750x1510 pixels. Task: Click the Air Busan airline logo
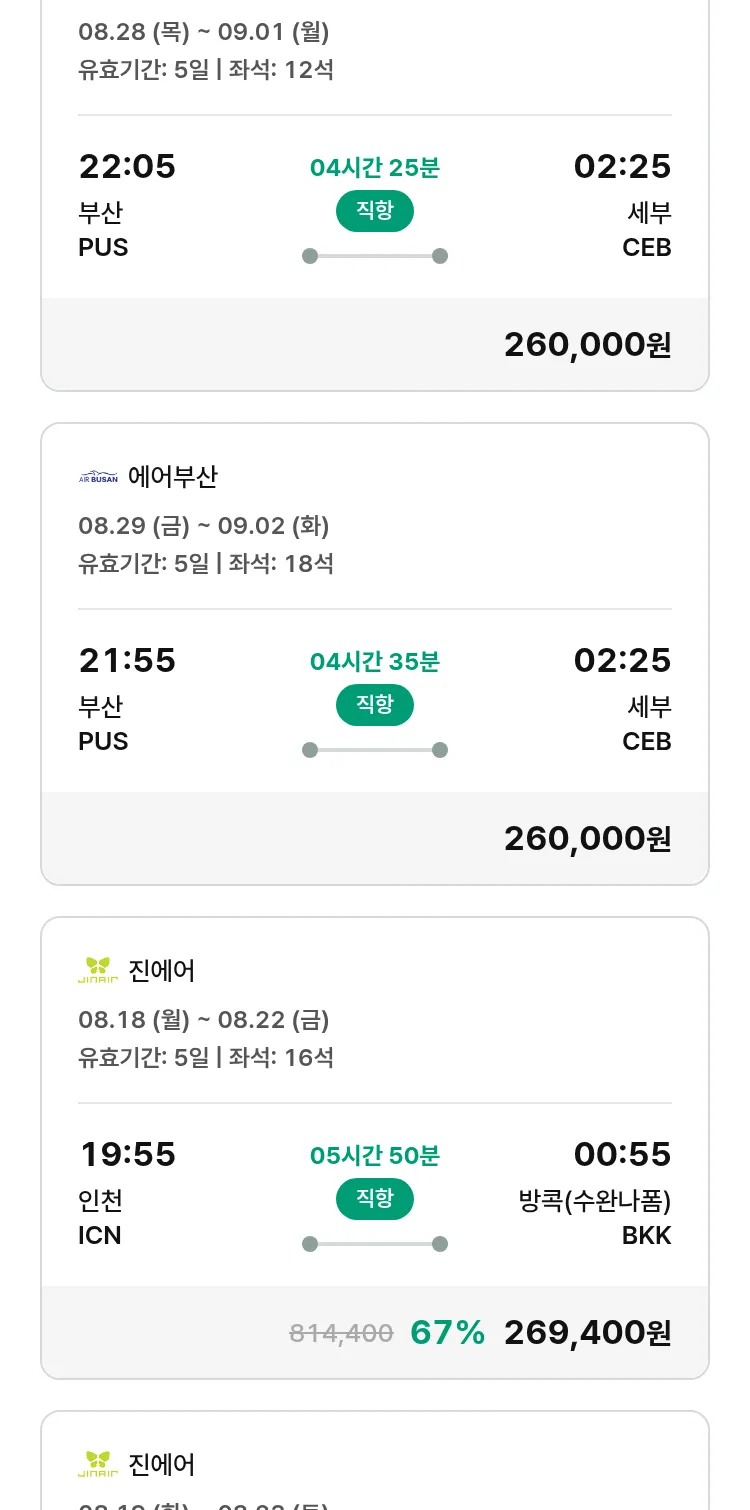point(98,477)
